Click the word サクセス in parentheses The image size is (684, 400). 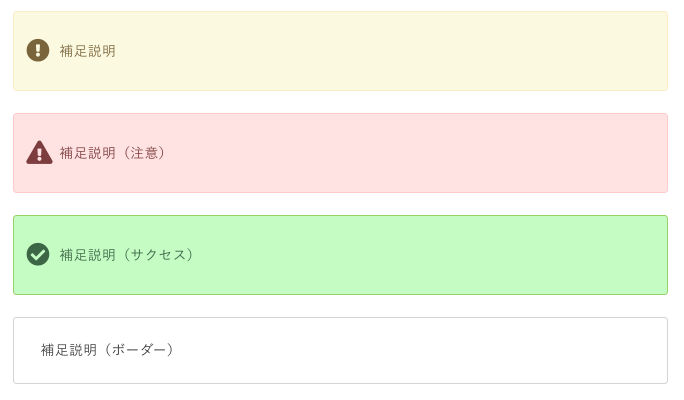pyautogui.click(x=158, y=255)
